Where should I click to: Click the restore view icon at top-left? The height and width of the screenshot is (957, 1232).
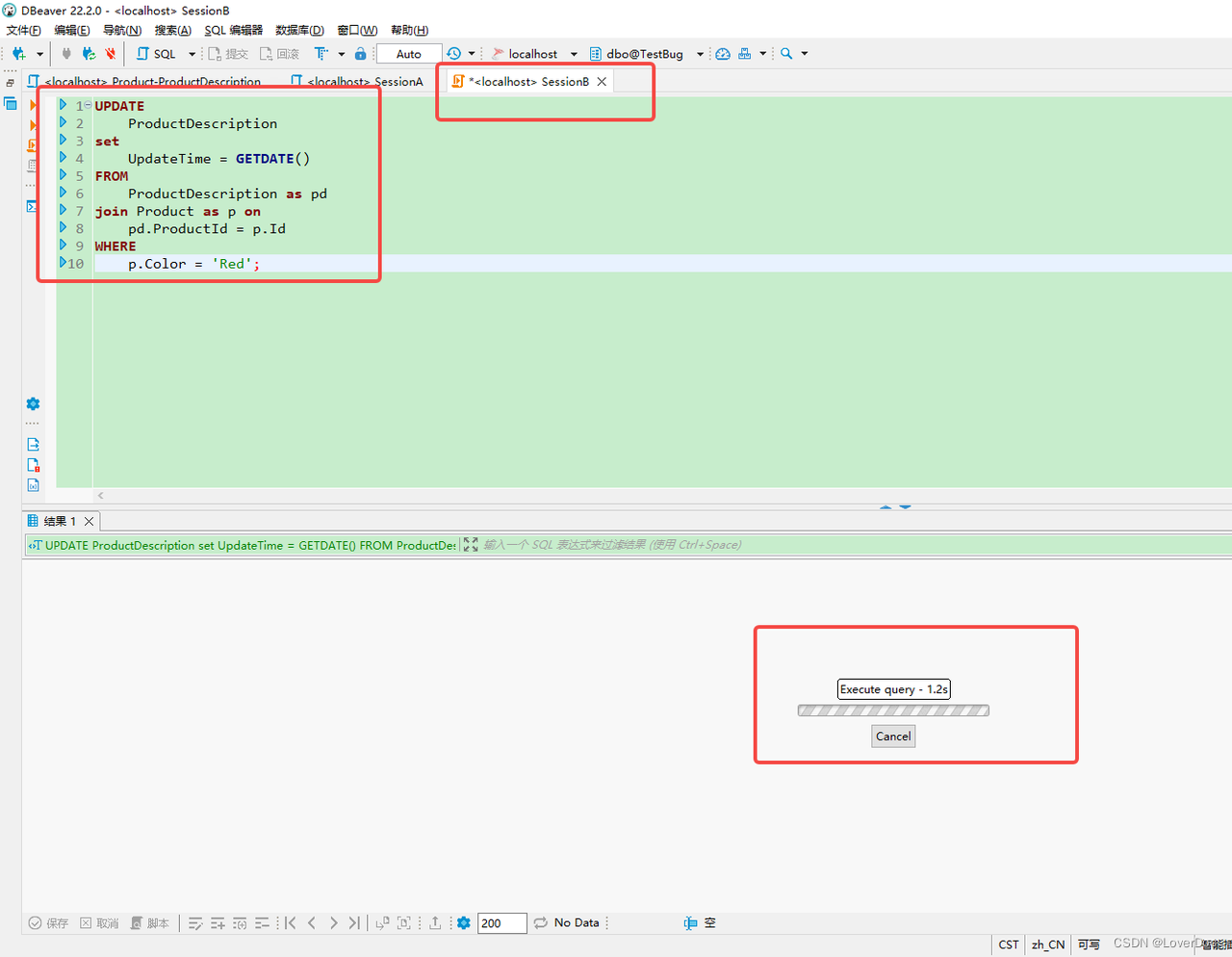10,84
